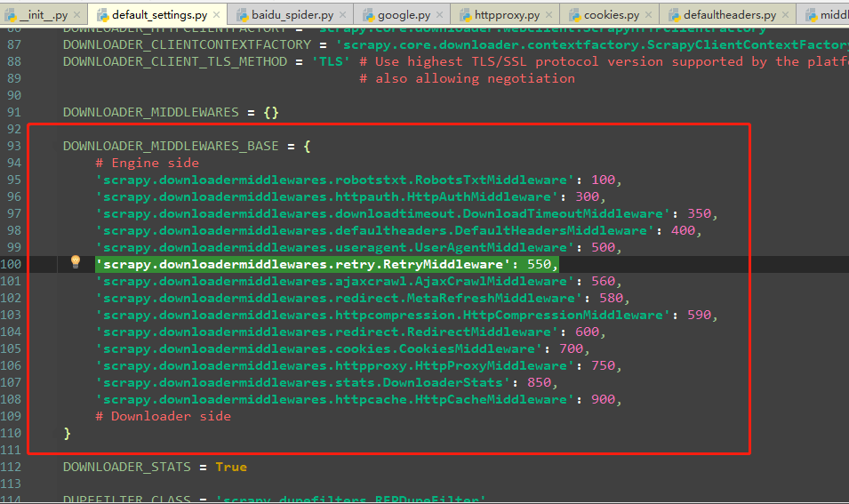Click the DOWNLOADER_CLIENTCONTEXTFACTORY variable name
The width and height of the screenshot is (849, 504).
(x=187, y=45)
